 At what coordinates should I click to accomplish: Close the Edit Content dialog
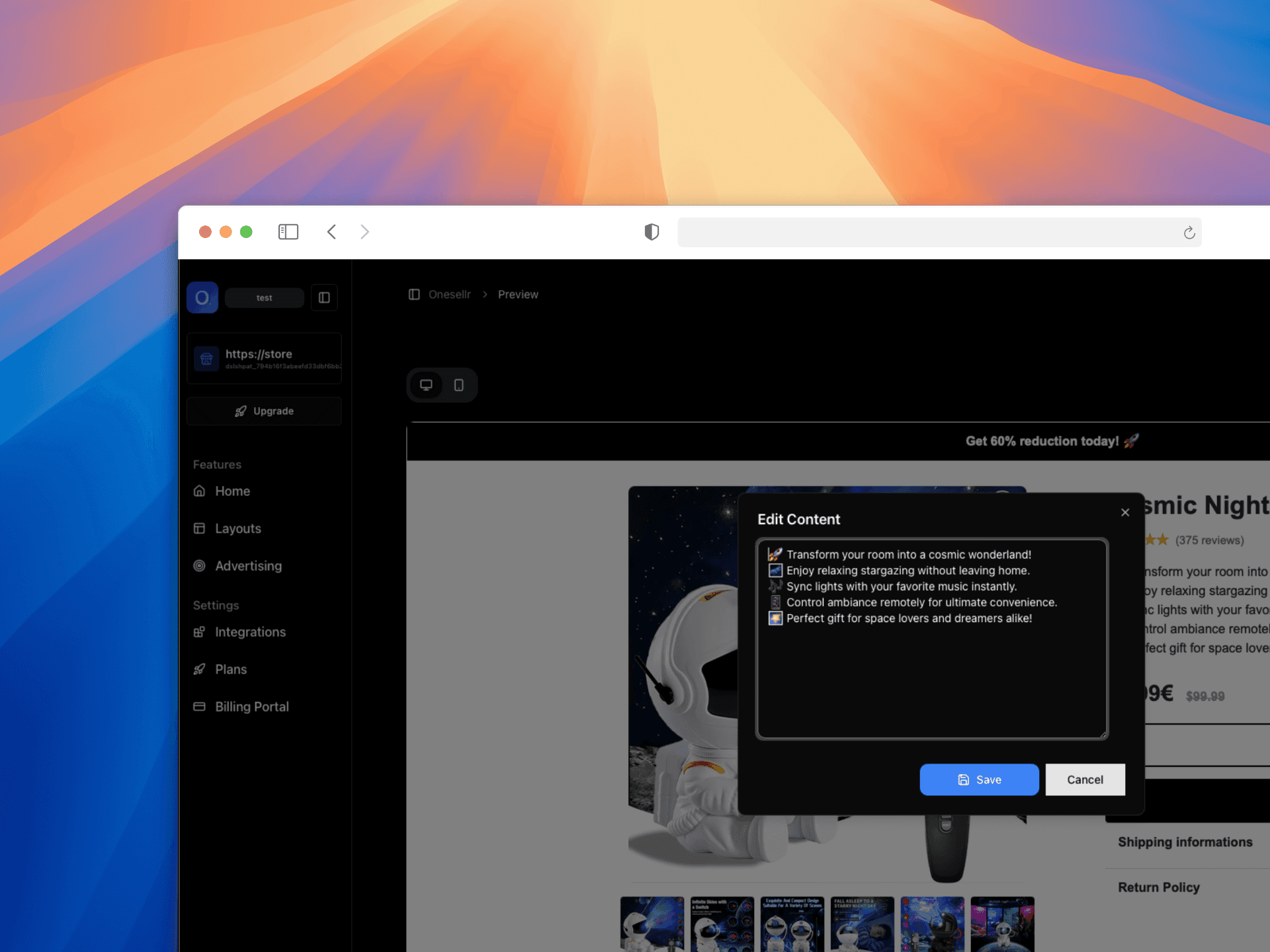tap(1125, 512)
